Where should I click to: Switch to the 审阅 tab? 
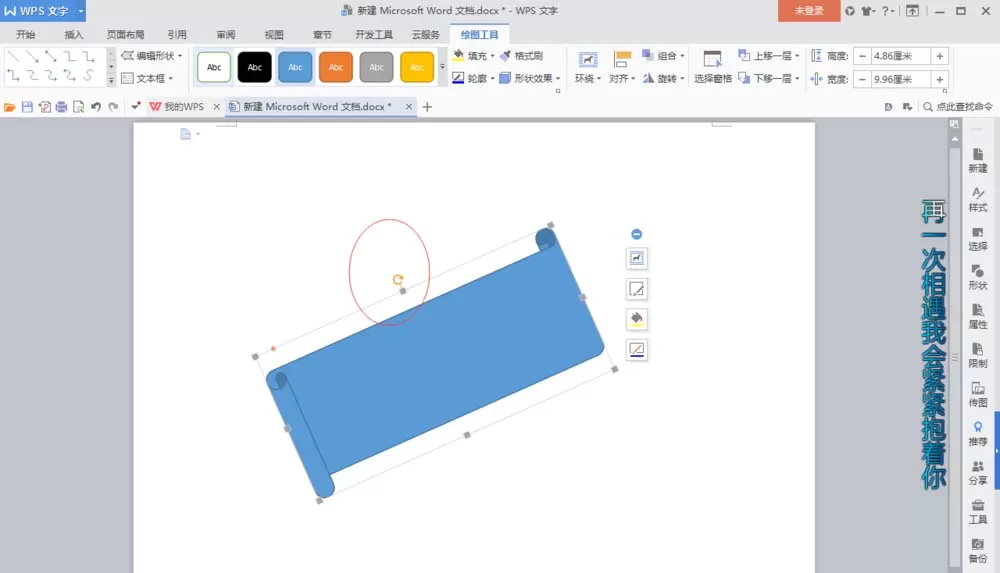[x=226, y=34]
